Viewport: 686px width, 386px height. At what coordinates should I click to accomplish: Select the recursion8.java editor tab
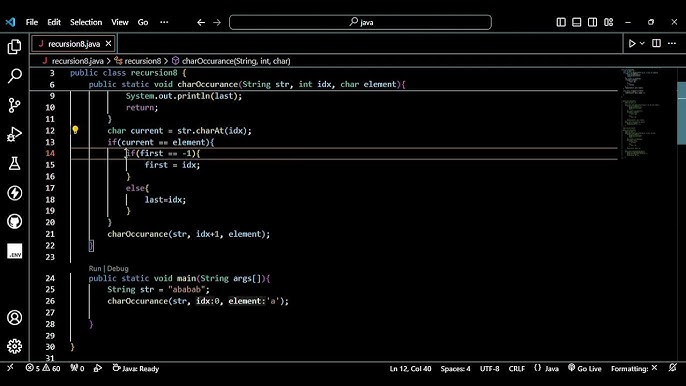click(74, 44)
